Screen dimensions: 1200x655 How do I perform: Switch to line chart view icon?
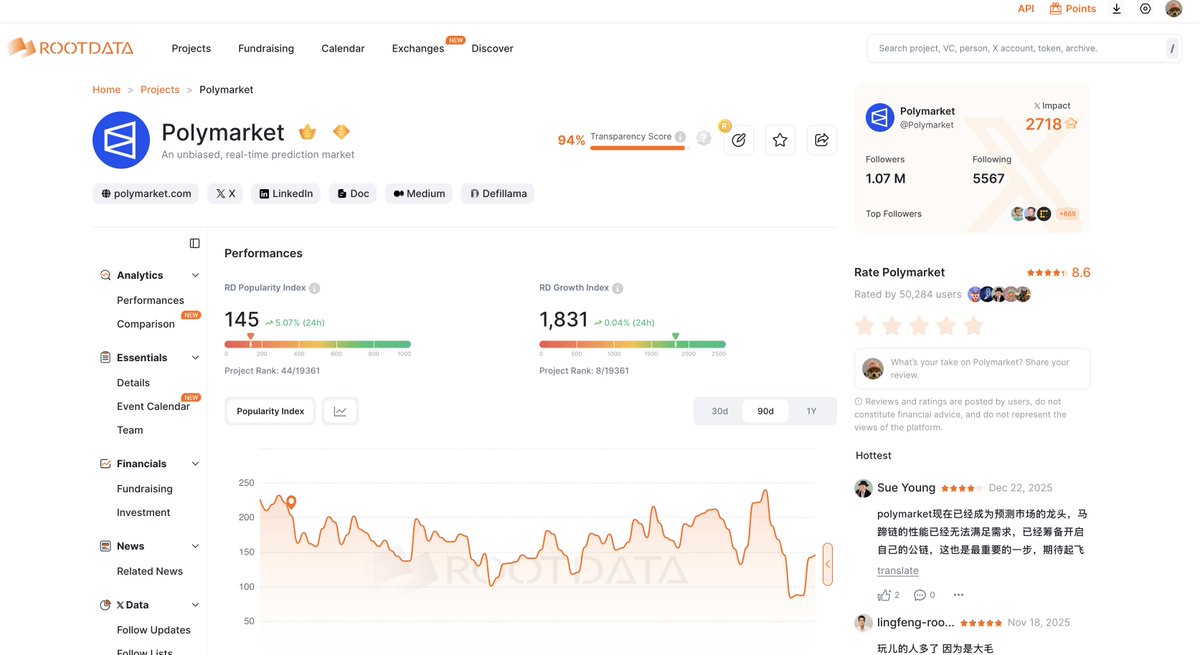click(x=340, y=411)
